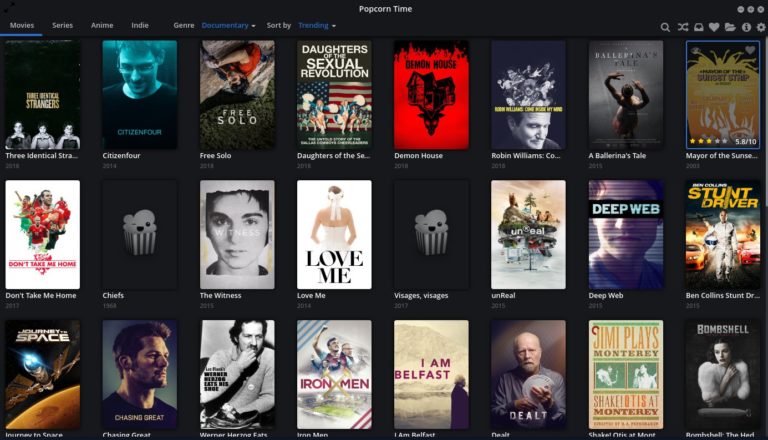The width and height of the screenshot is (768, 440).
Task: Open the Demon House movie poster
Action: coord(431,95)
